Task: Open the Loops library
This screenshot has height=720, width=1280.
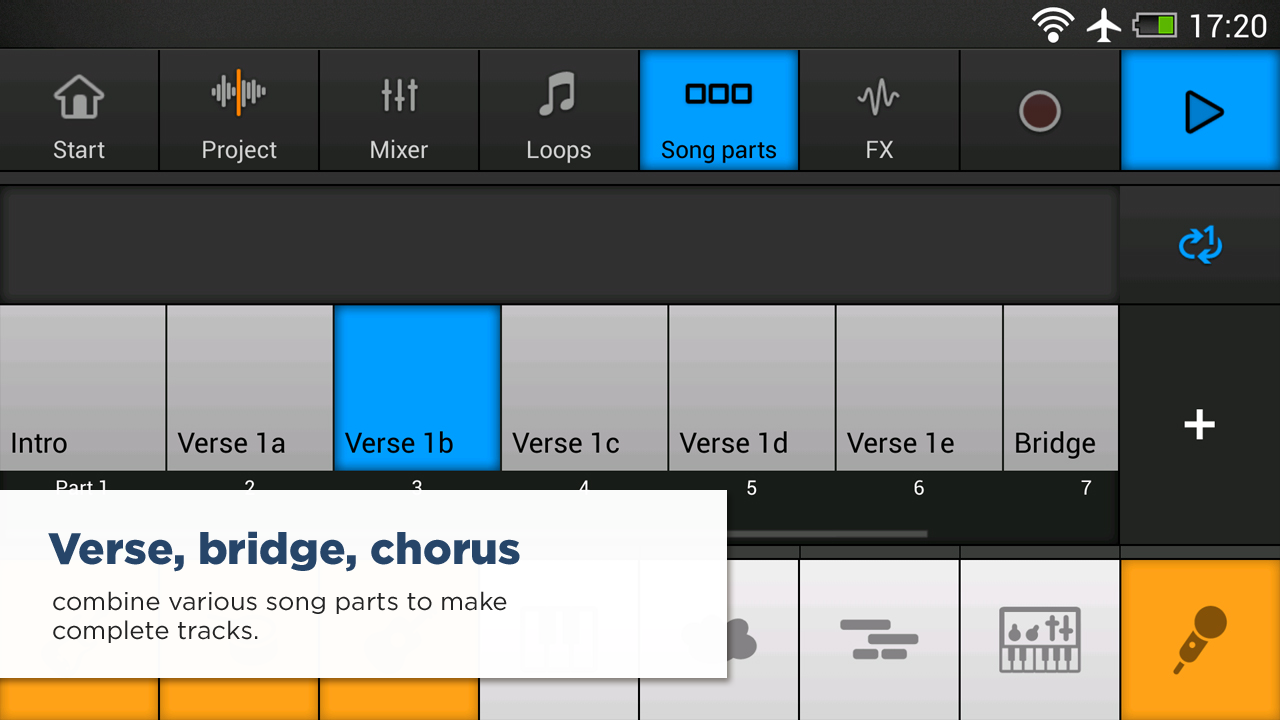Action: (559, 111)
